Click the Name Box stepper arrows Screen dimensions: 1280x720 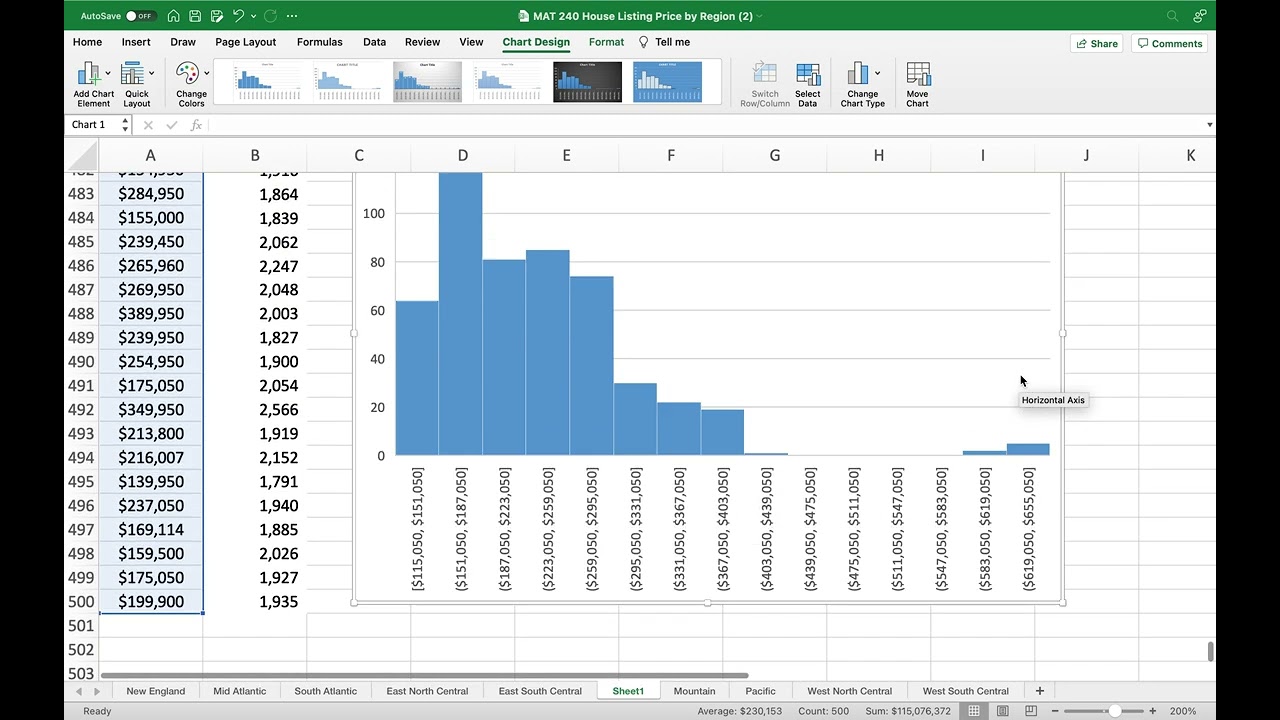pyautogui.click(x=125, y=125)
